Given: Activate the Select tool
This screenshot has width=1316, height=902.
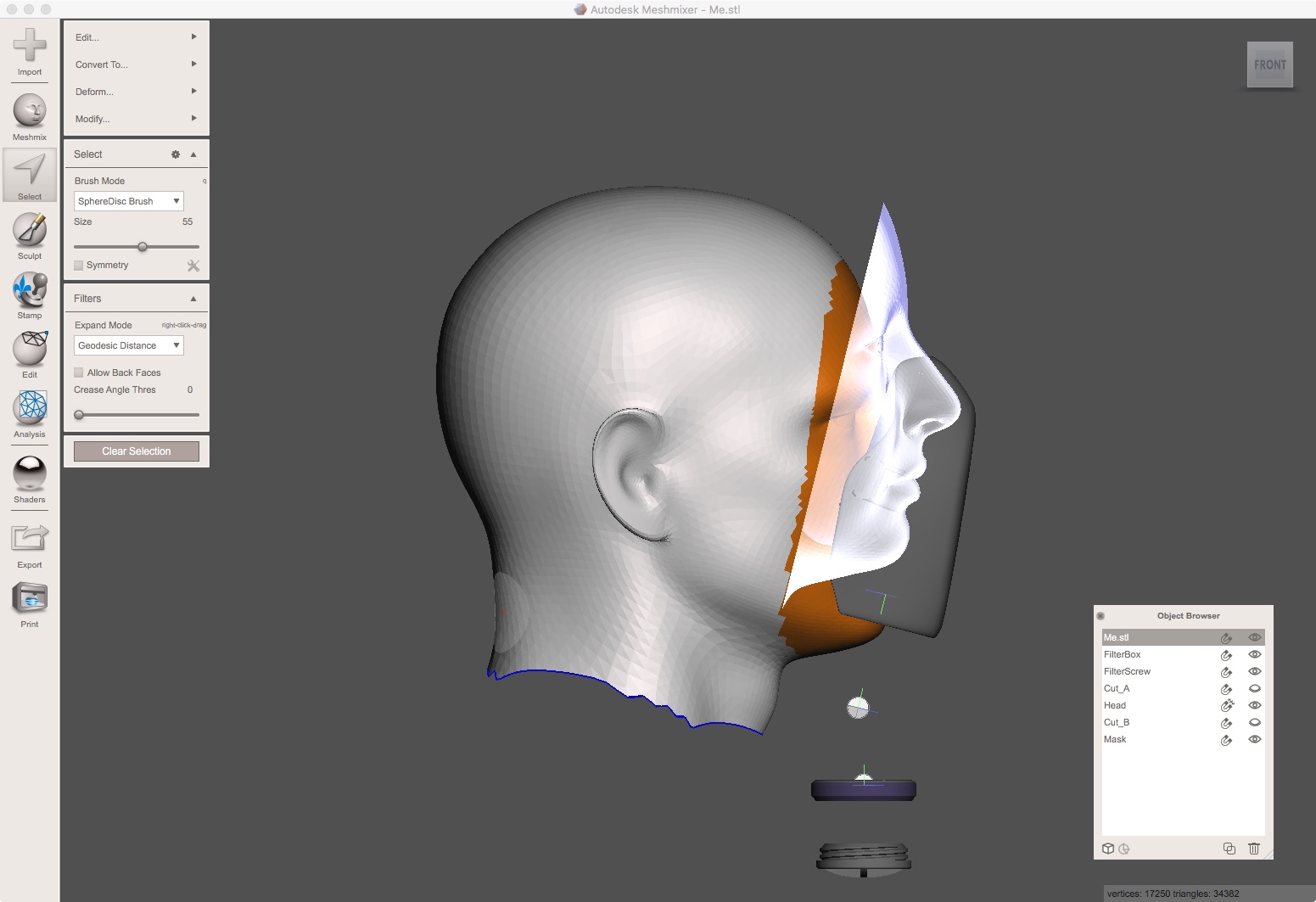Looking at the screenshot, I should (30, 176).
